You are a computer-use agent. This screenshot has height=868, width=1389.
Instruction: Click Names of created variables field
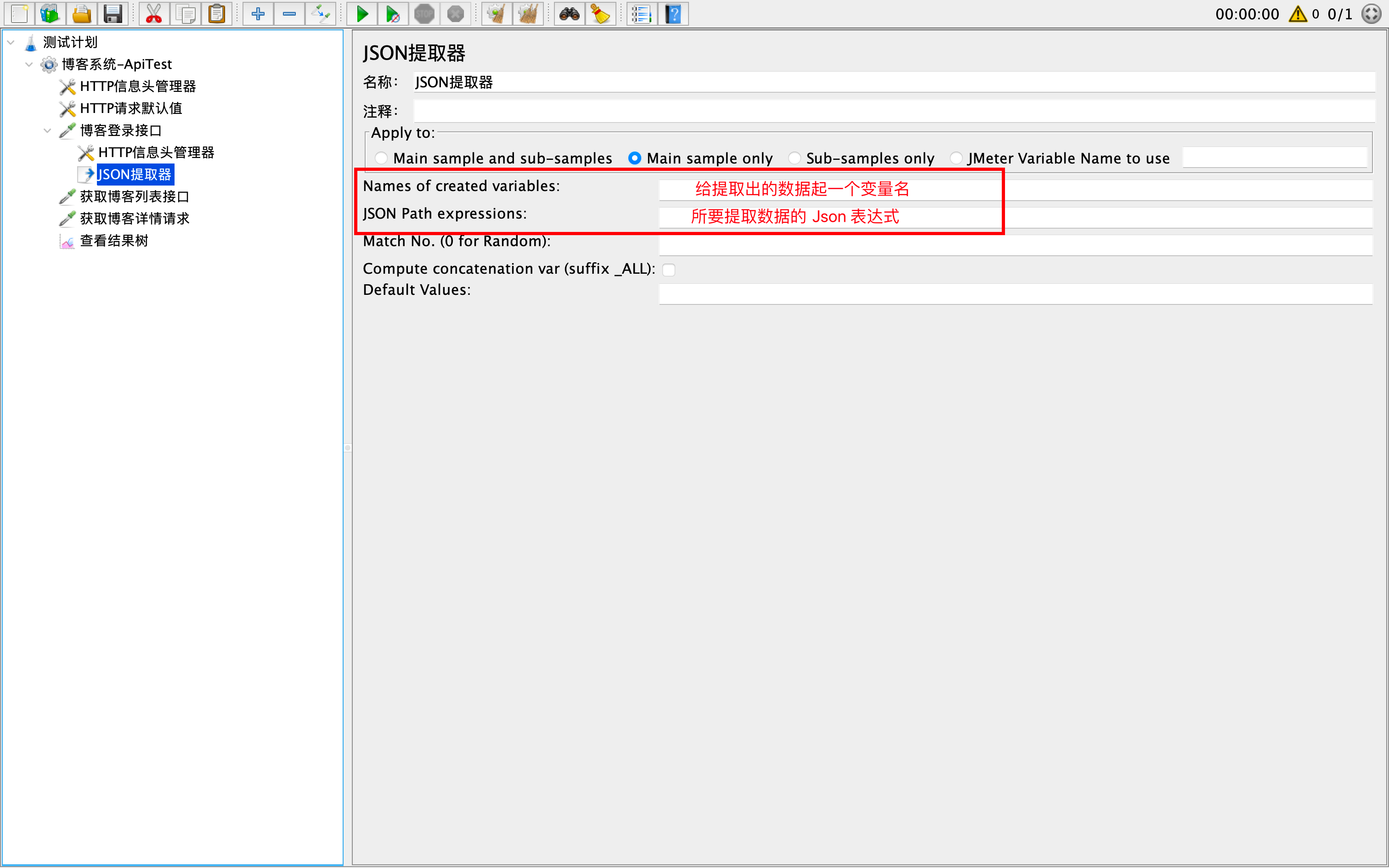[1016, 190]
